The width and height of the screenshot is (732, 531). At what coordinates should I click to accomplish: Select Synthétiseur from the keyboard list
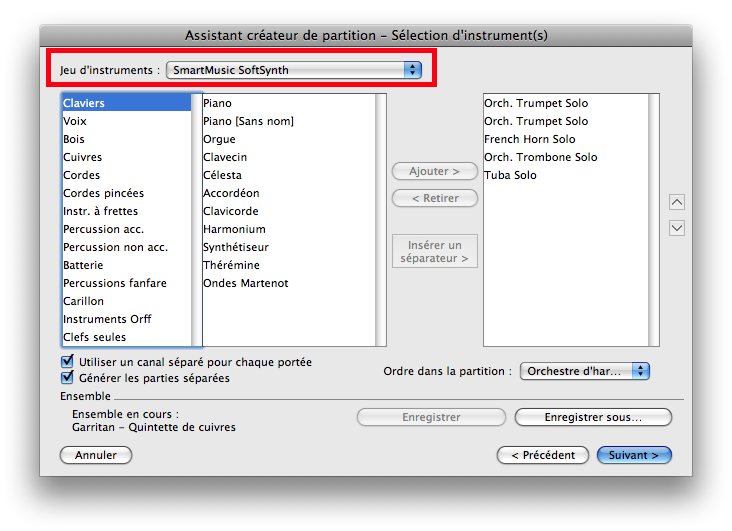[x=235, y=247]
